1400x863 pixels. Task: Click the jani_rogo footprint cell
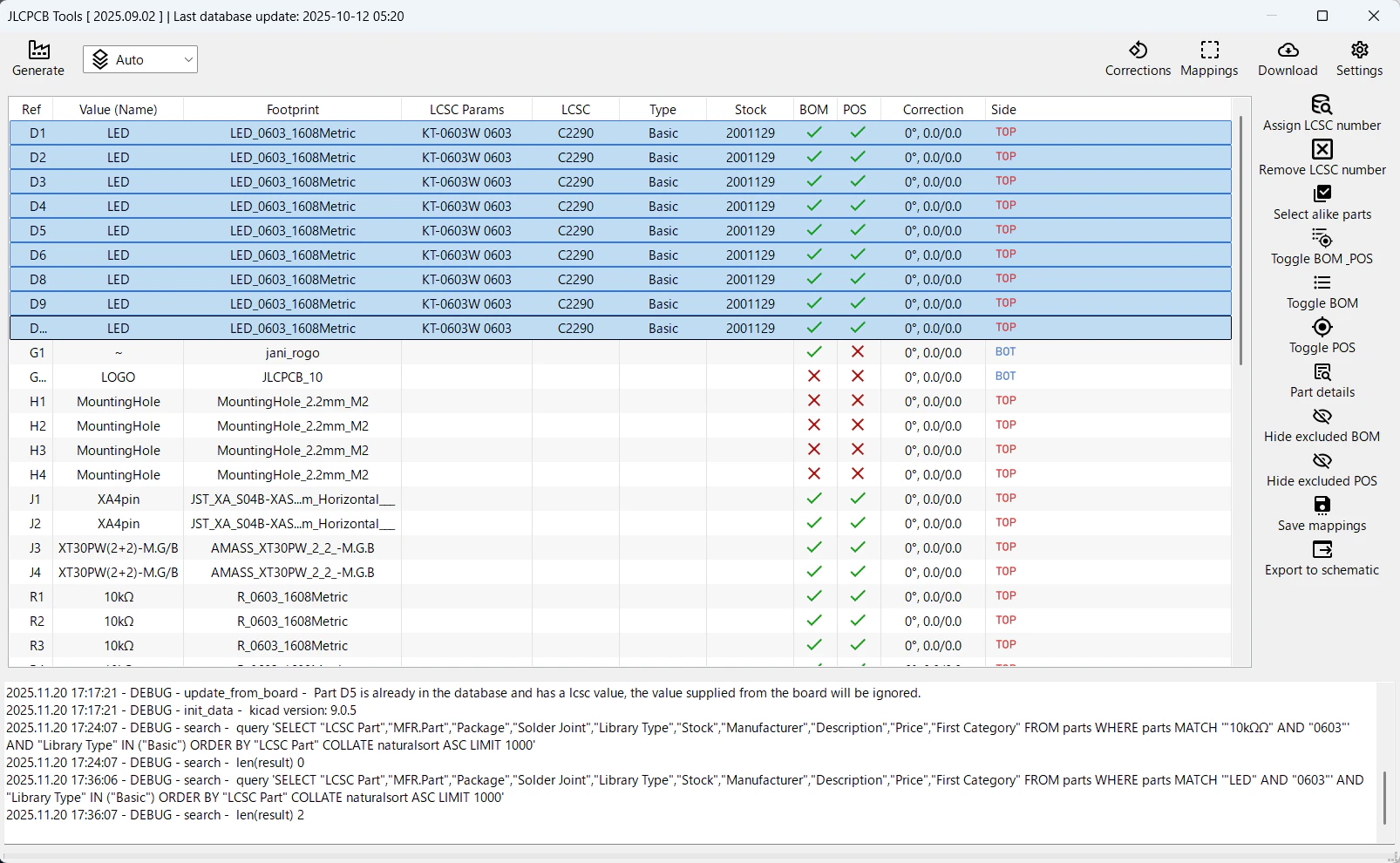pyautogui.click(x=293, y=353)
